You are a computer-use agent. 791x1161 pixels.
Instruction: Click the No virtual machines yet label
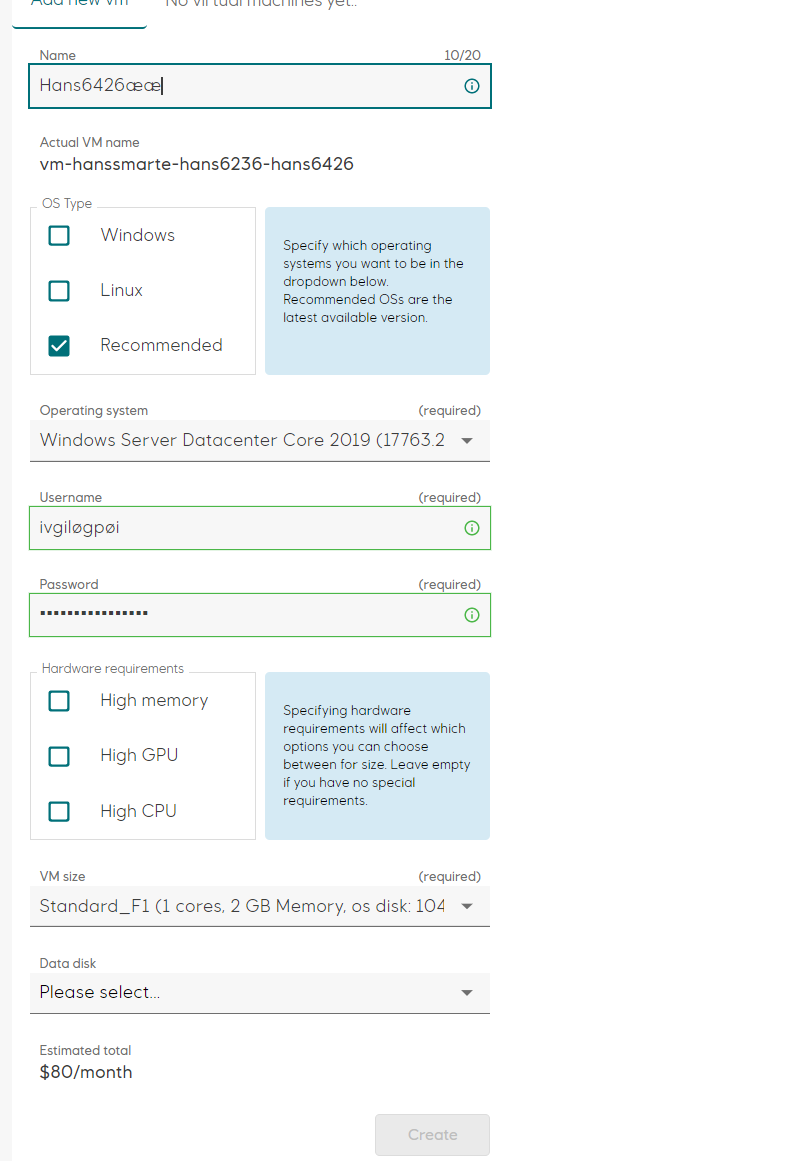262,6
